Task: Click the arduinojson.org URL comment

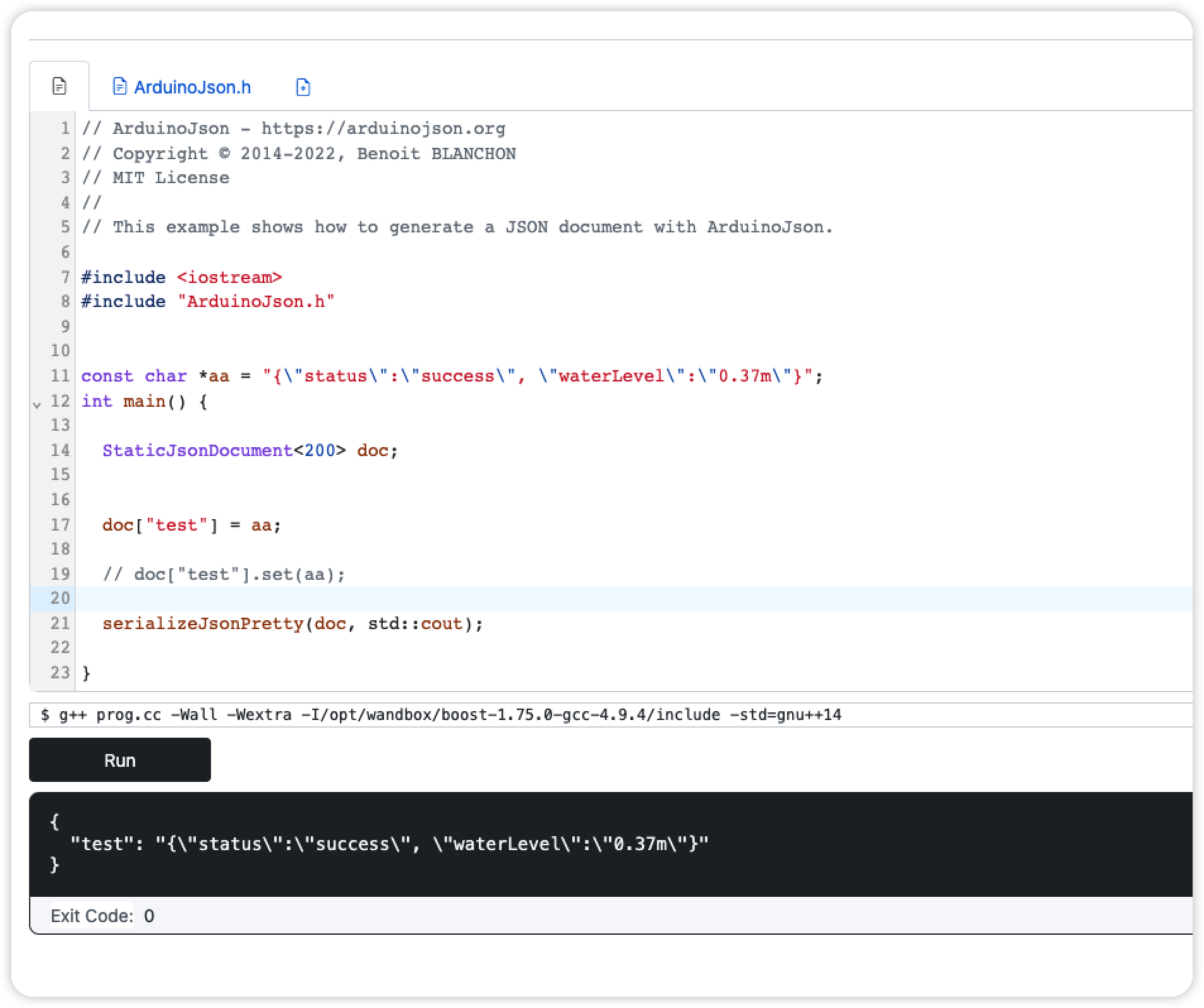Action: (383, 129)
